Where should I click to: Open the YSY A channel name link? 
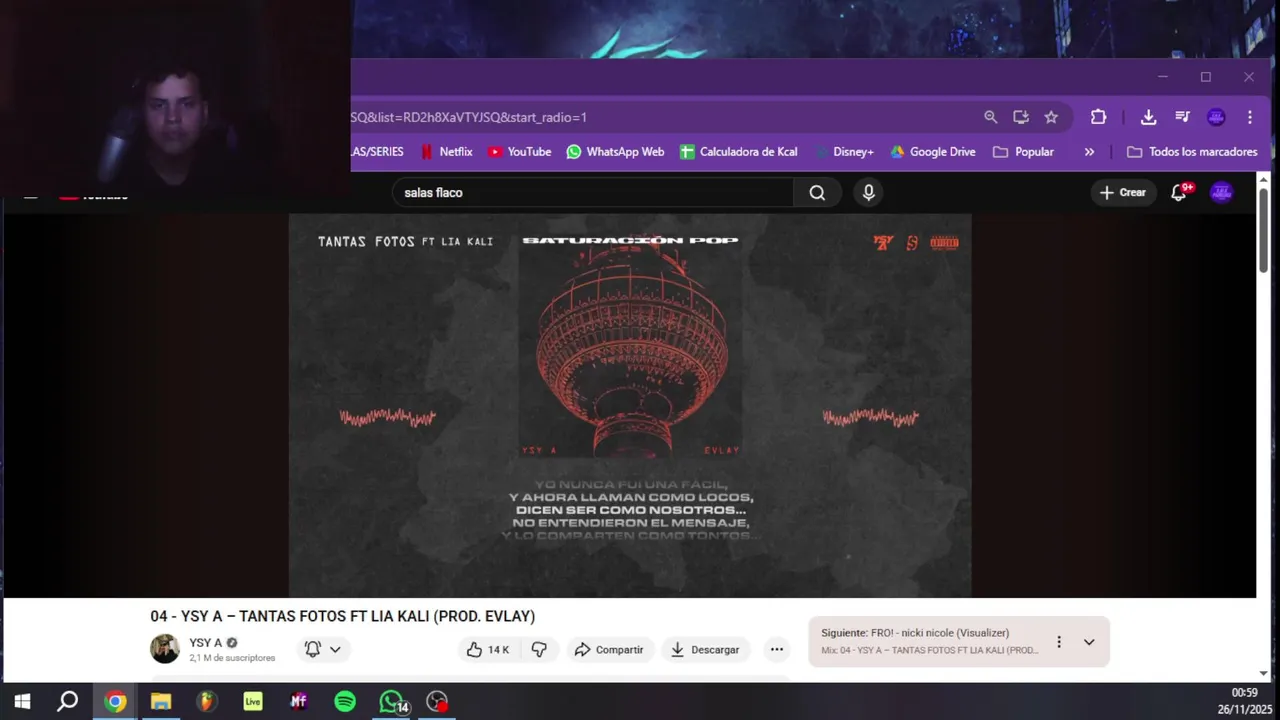click(x=206, y=643)
